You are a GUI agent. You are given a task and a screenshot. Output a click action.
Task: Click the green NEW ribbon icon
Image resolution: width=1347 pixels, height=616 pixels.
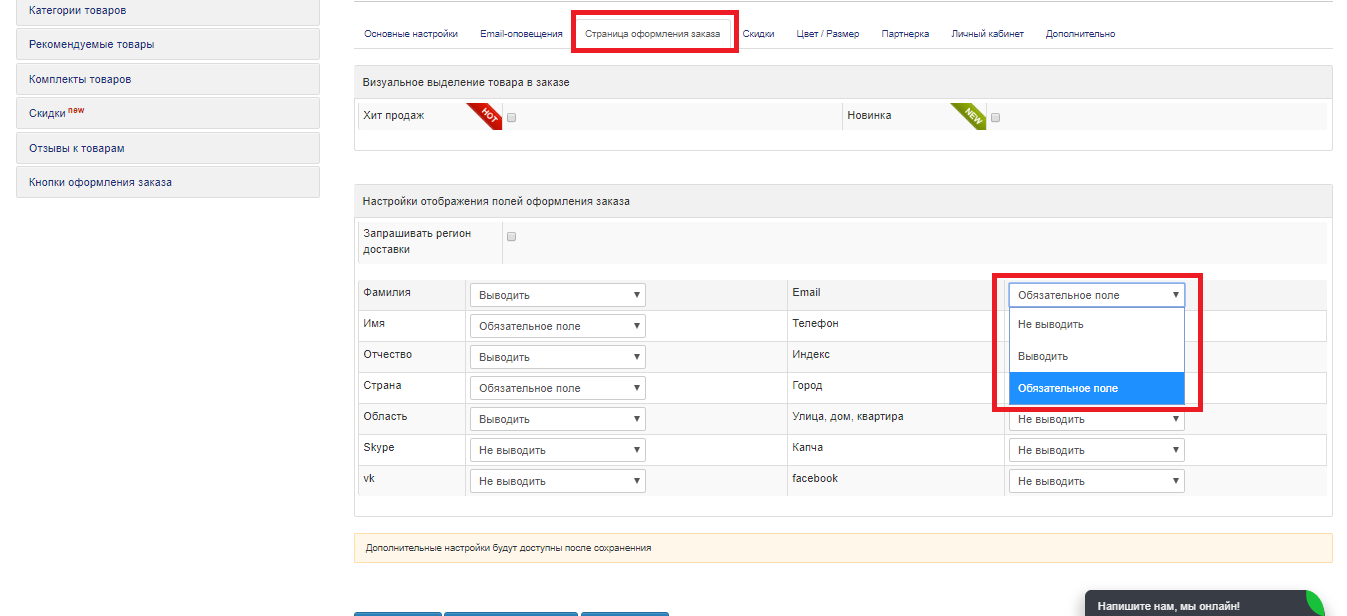pyautogui.click(x=970, y=115)
